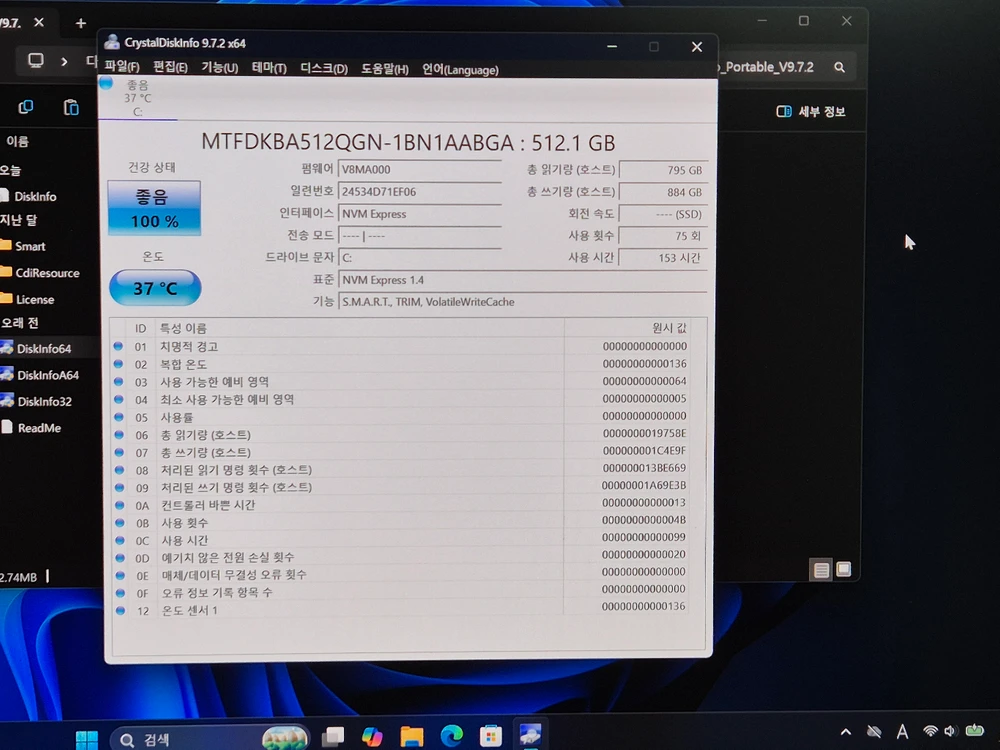The image size is (1000, 750).
Task: Switch Explorer to details list view
Action: (x=821, y=569)
